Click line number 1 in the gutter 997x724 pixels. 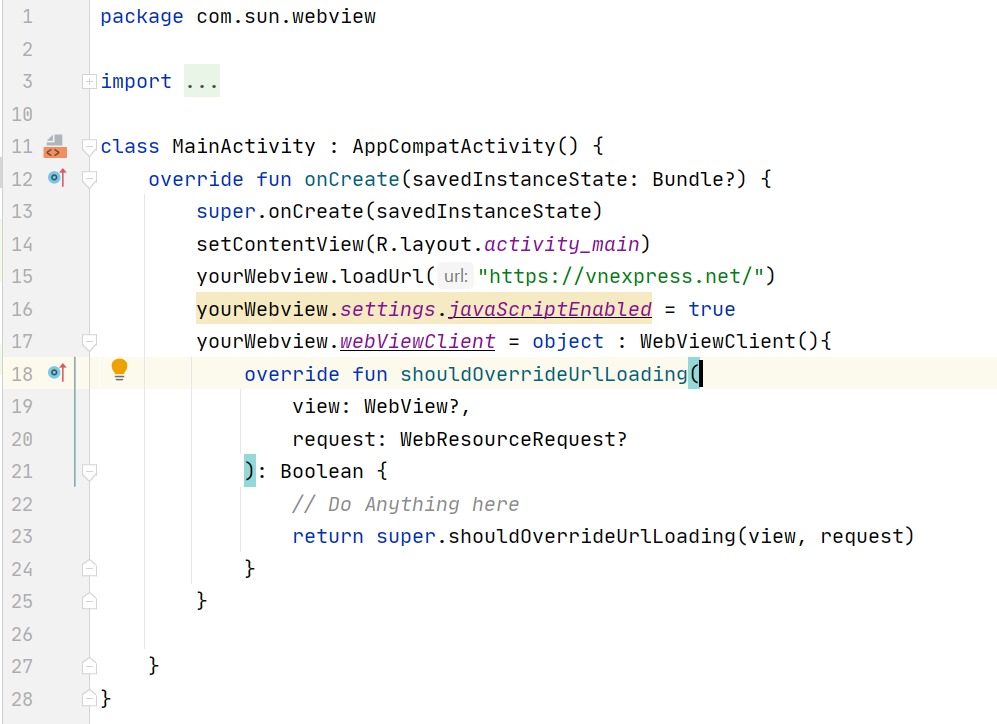coord(27,17)
